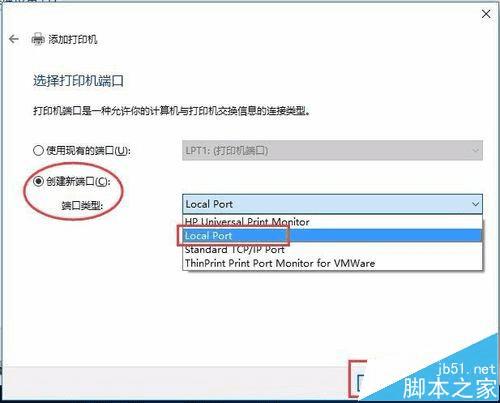500x403 pixels.
Task: Click the printer icon beside 添加打印机
Action: point(38,39)
